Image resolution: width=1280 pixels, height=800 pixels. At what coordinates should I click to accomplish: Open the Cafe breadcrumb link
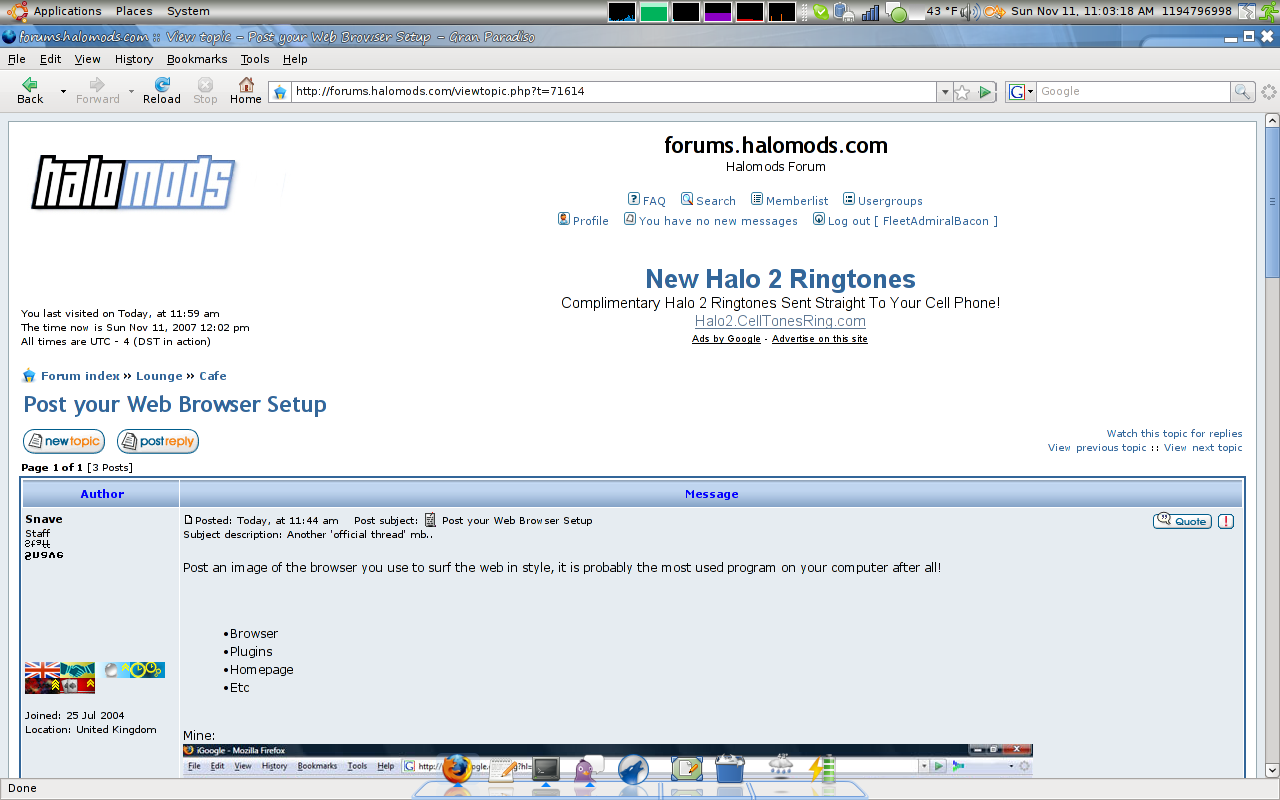213,376
